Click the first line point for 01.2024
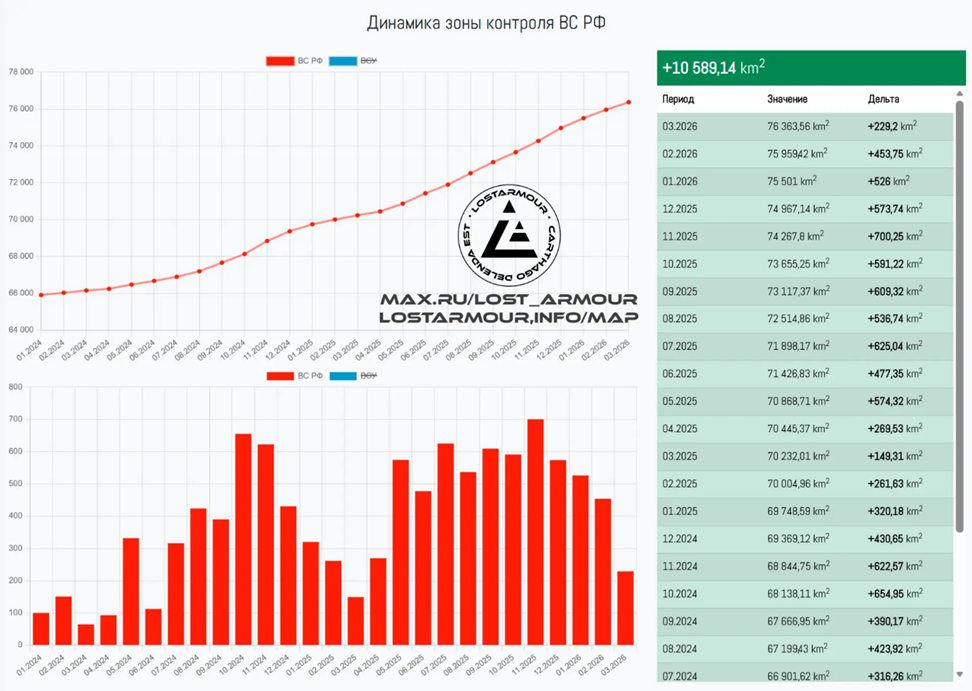The width and height of the screenshot is (972, 691). click(41, 295)
